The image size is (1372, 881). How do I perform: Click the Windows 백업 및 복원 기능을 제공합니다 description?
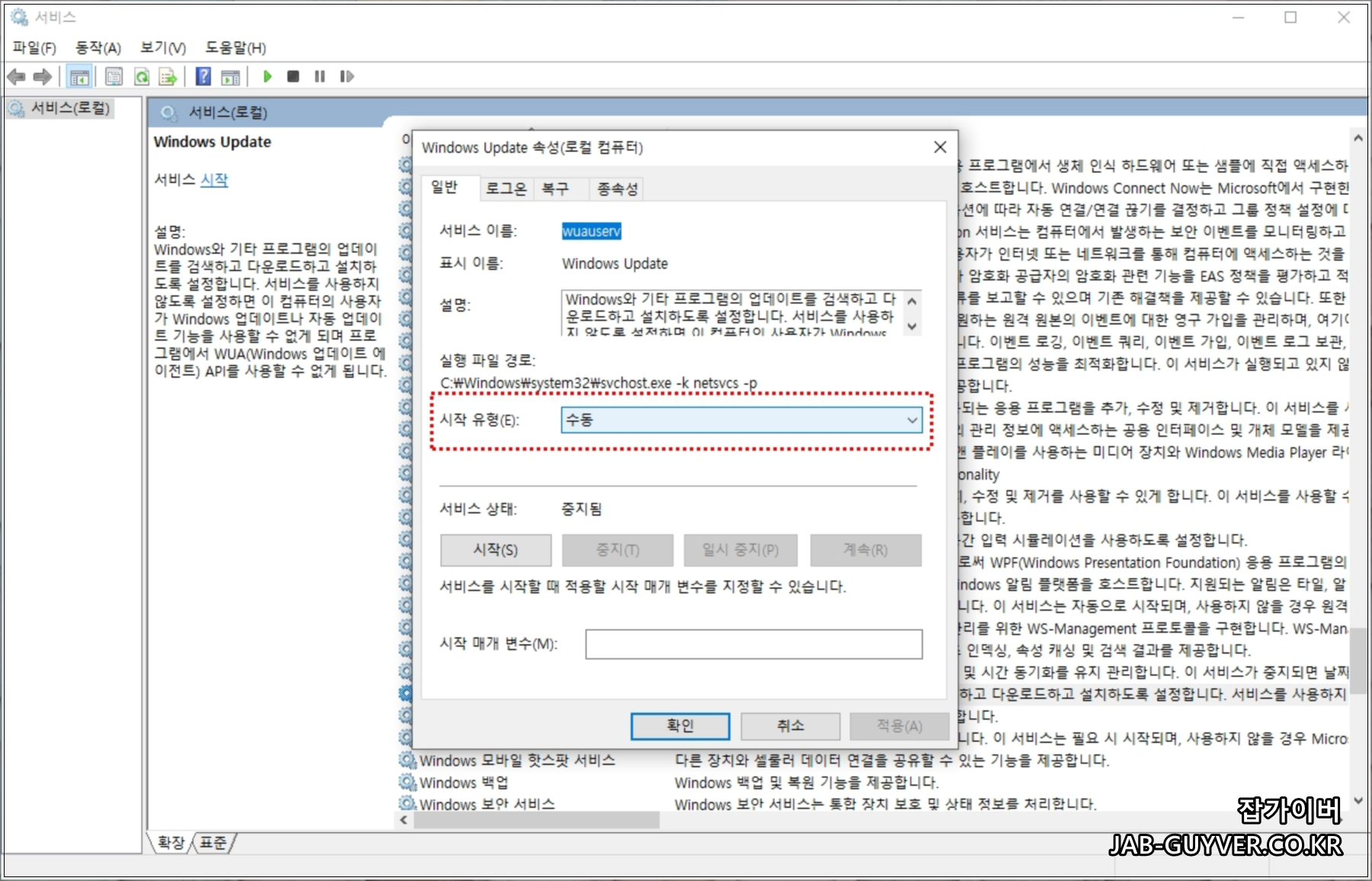click(x=806, y=783)
